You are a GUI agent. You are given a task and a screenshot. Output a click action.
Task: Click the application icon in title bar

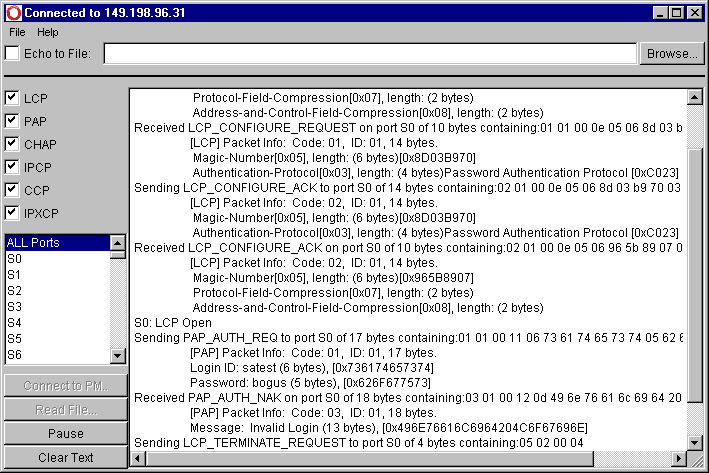click(x=12, y=12)
